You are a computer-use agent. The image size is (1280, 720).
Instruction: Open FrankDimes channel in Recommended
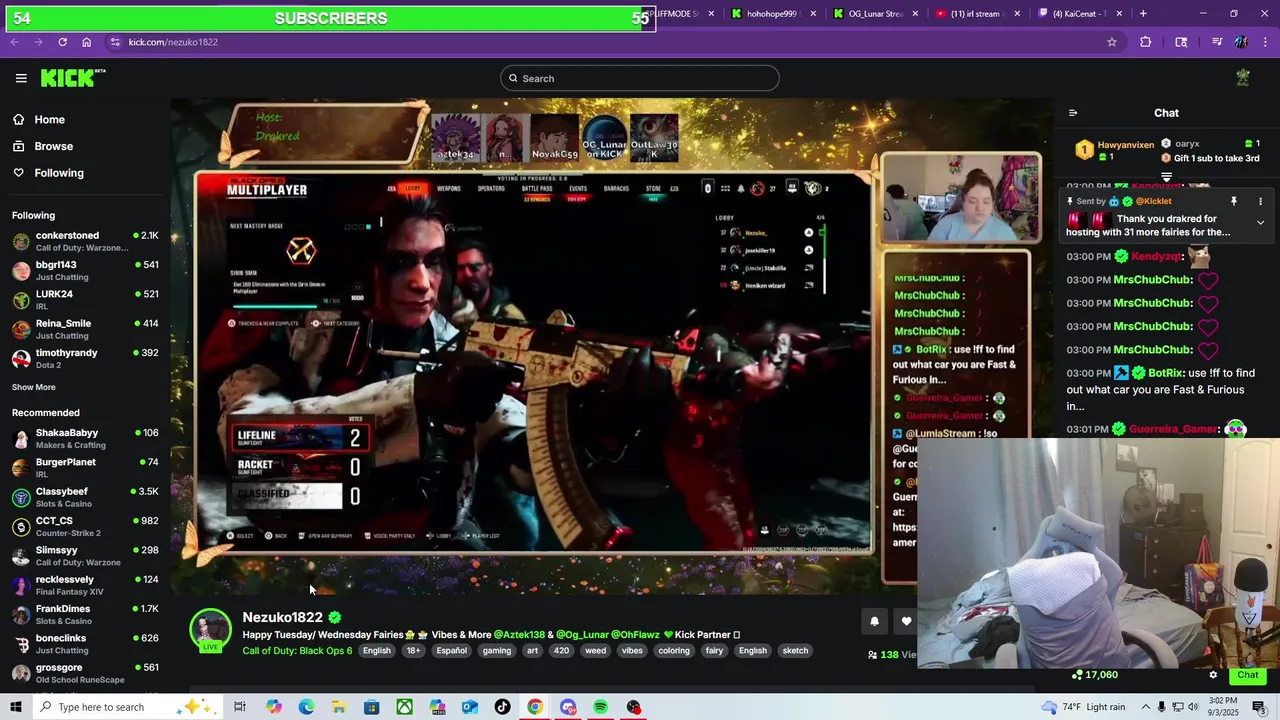pyautogui.click(x=85, y=614)
